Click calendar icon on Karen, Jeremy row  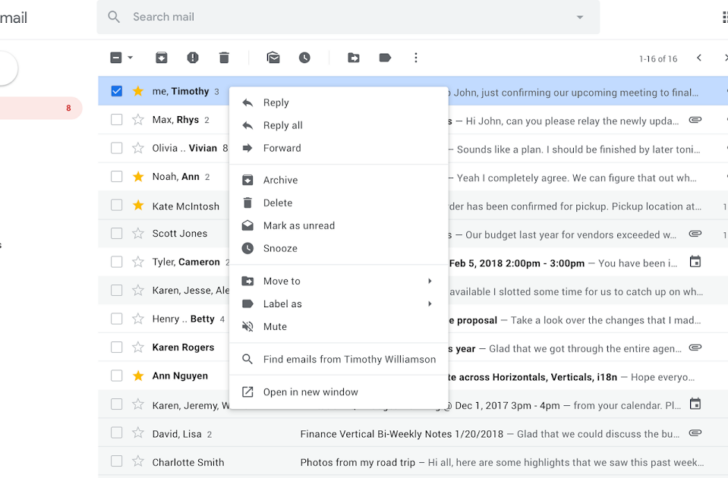click(695, 404)
